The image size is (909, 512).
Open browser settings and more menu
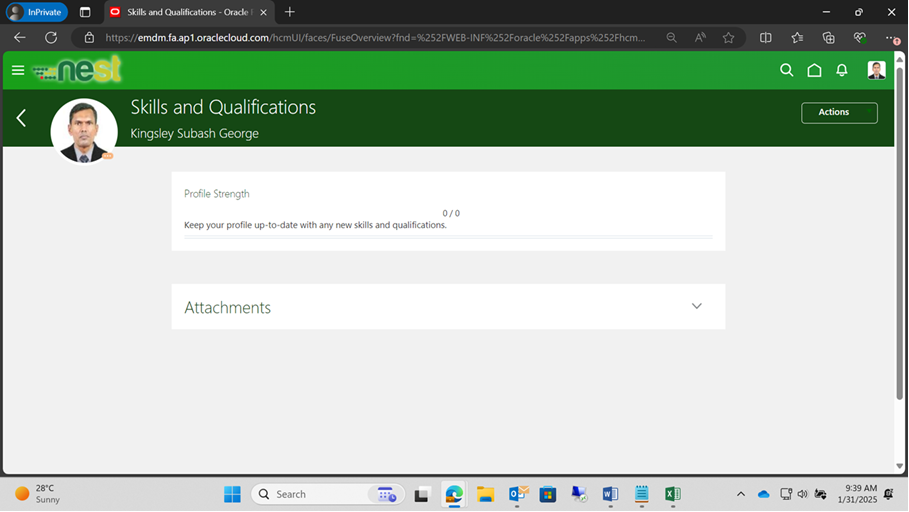coord(892,38)
